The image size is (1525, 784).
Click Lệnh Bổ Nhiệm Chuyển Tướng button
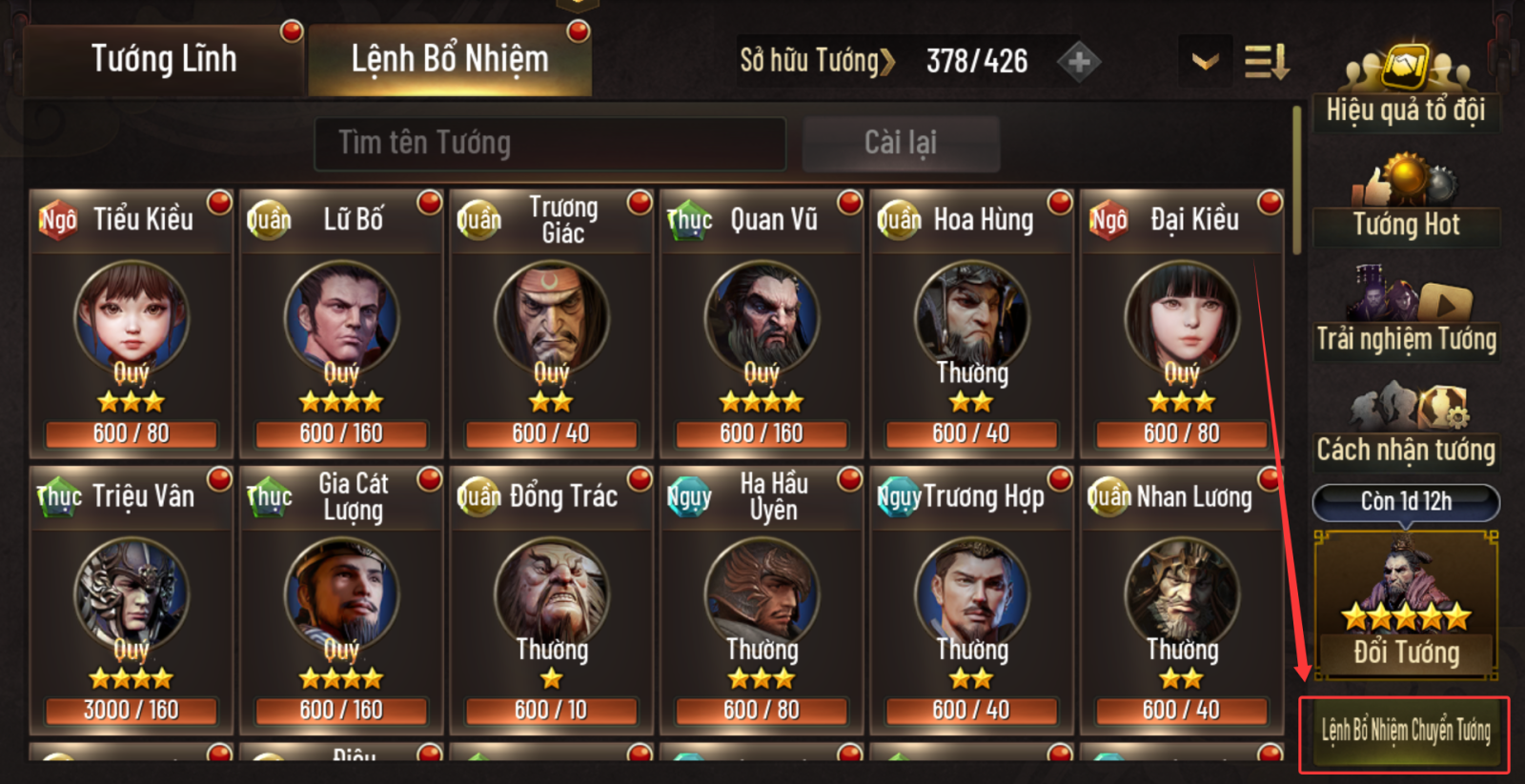click(x=1405, y=732)
